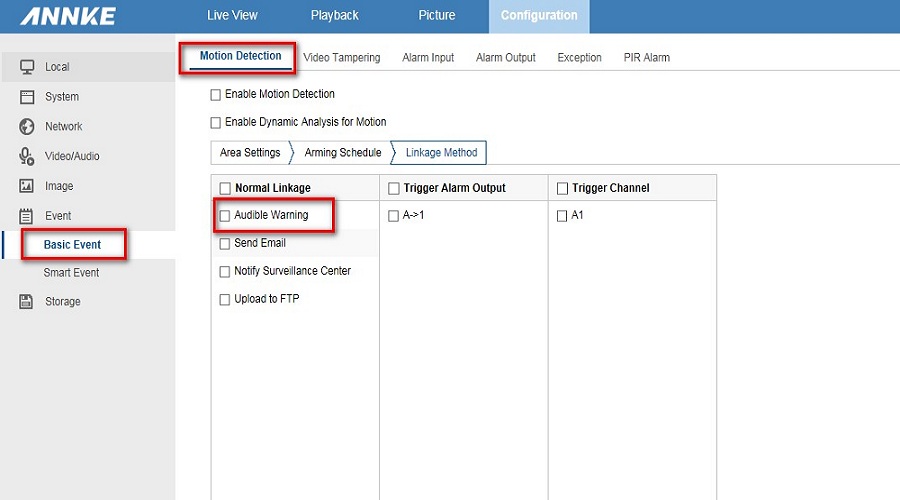This screenshot has height=500, width=900.
Task: Click the ANNKE logo
Action: (x=68, y=16)
